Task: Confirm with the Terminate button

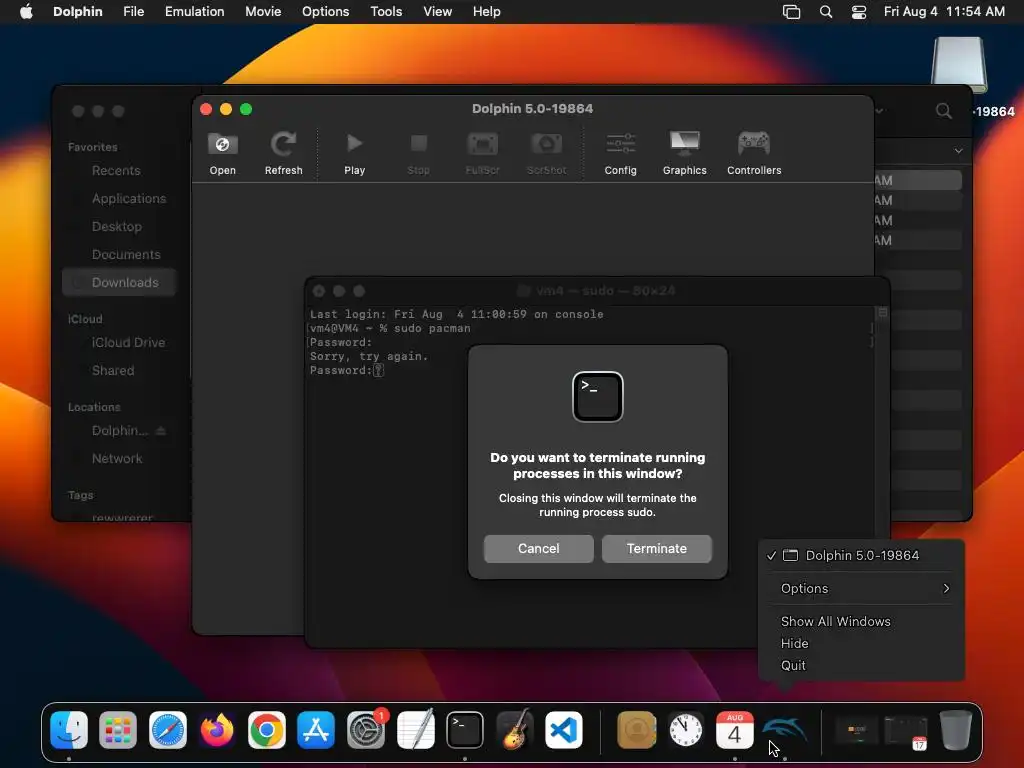Action: tap(656, 549)
